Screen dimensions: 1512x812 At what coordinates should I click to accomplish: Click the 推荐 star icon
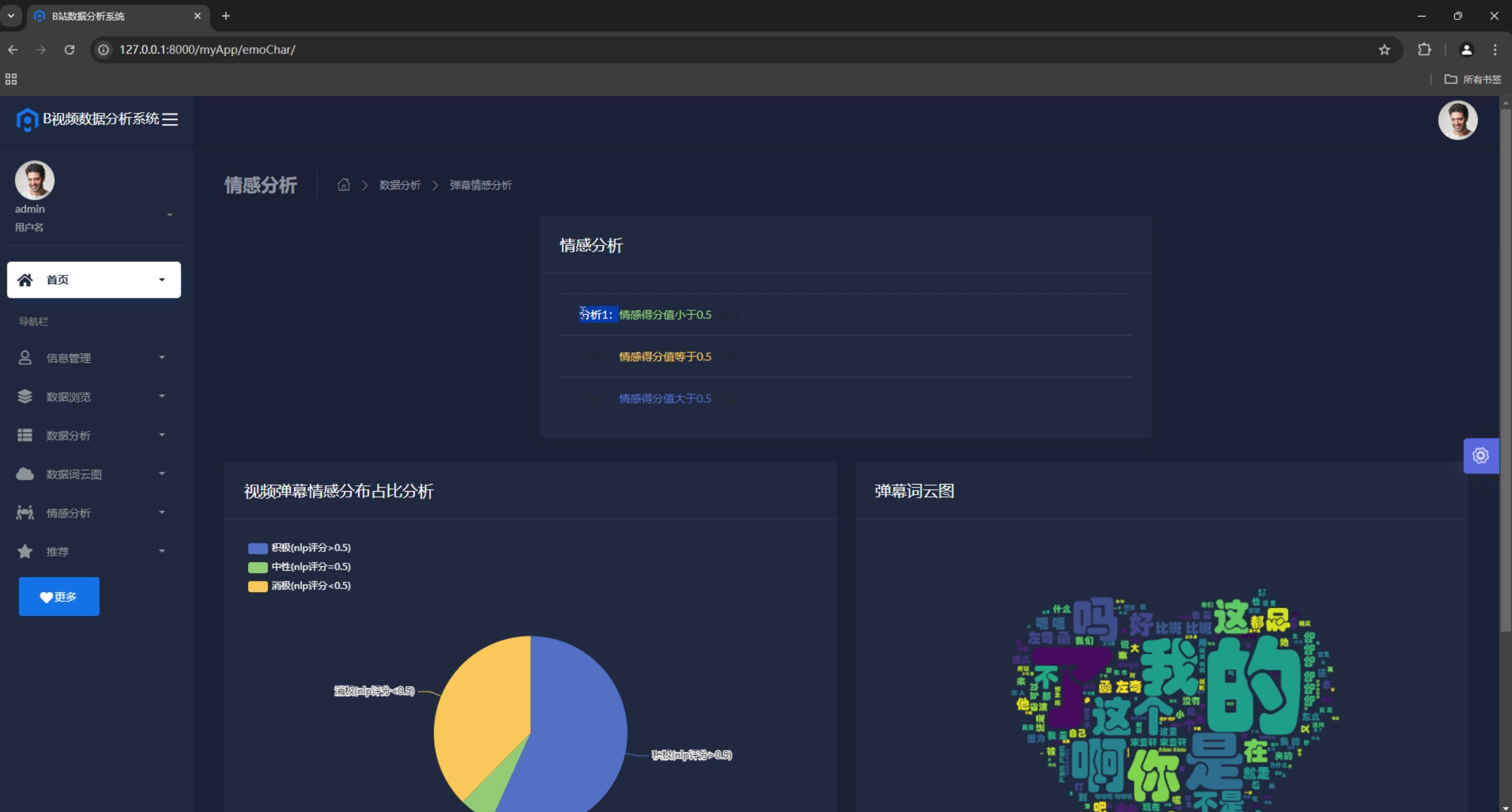pyautogui.click(x=25, y=551)
